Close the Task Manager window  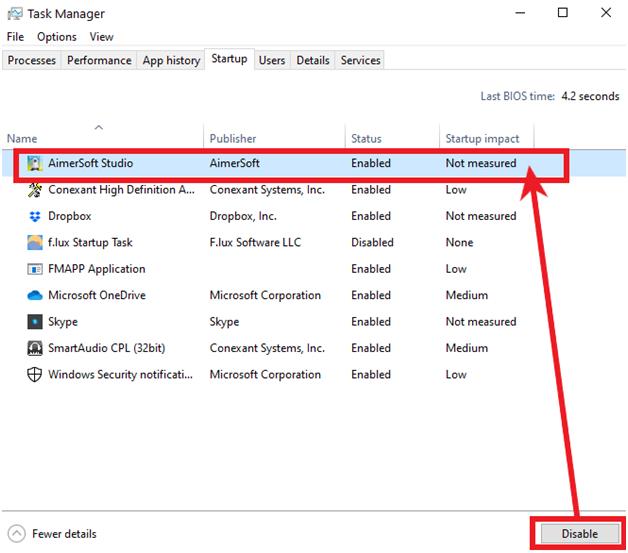(x=606, y=13)
